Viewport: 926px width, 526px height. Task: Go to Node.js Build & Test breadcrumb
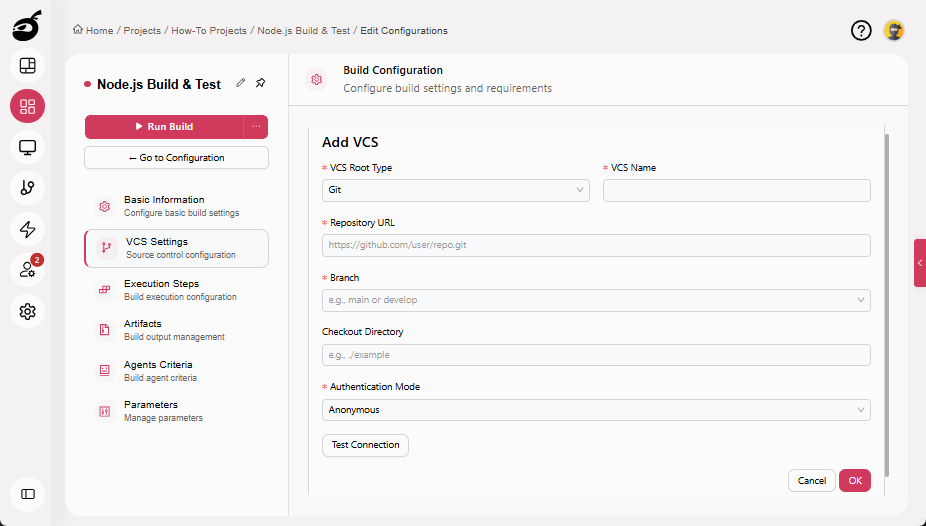pyautogui.click(x=304, y=30)
